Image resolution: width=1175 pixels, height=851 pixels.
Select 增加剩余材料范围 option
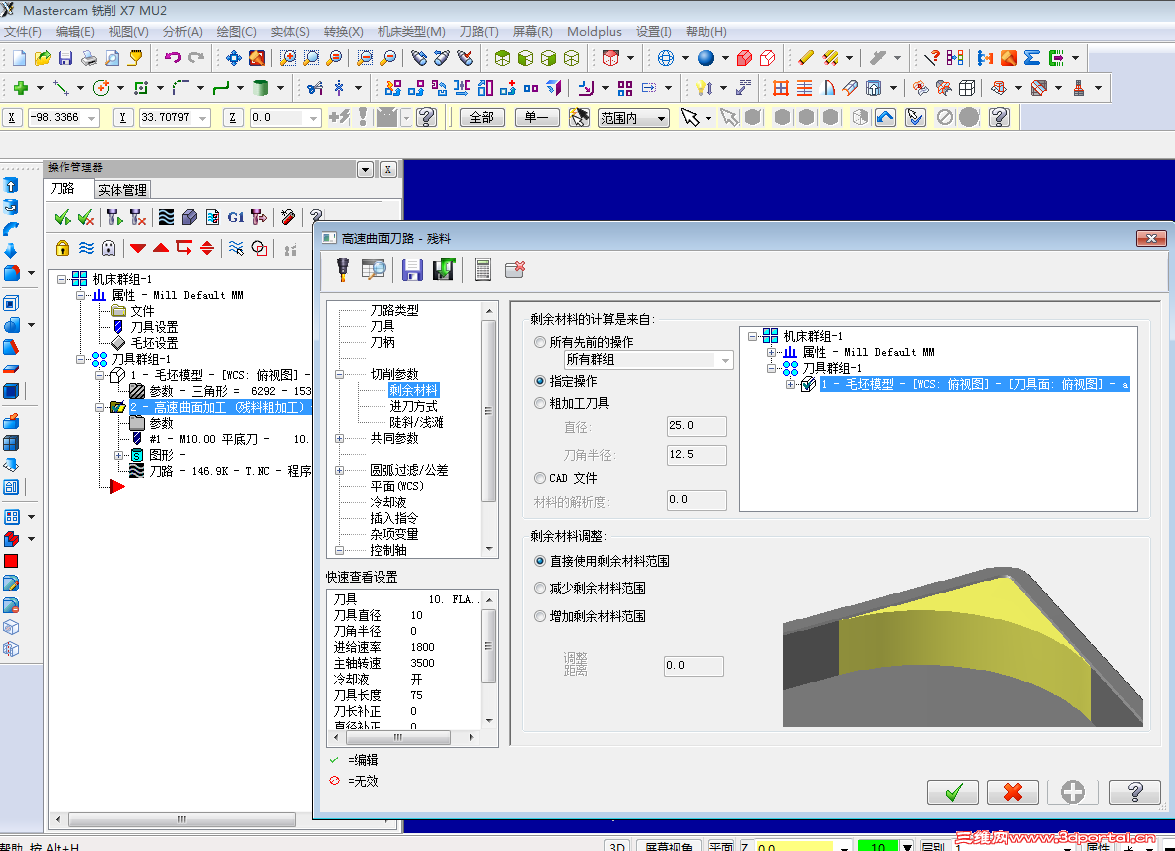[540, 616]
